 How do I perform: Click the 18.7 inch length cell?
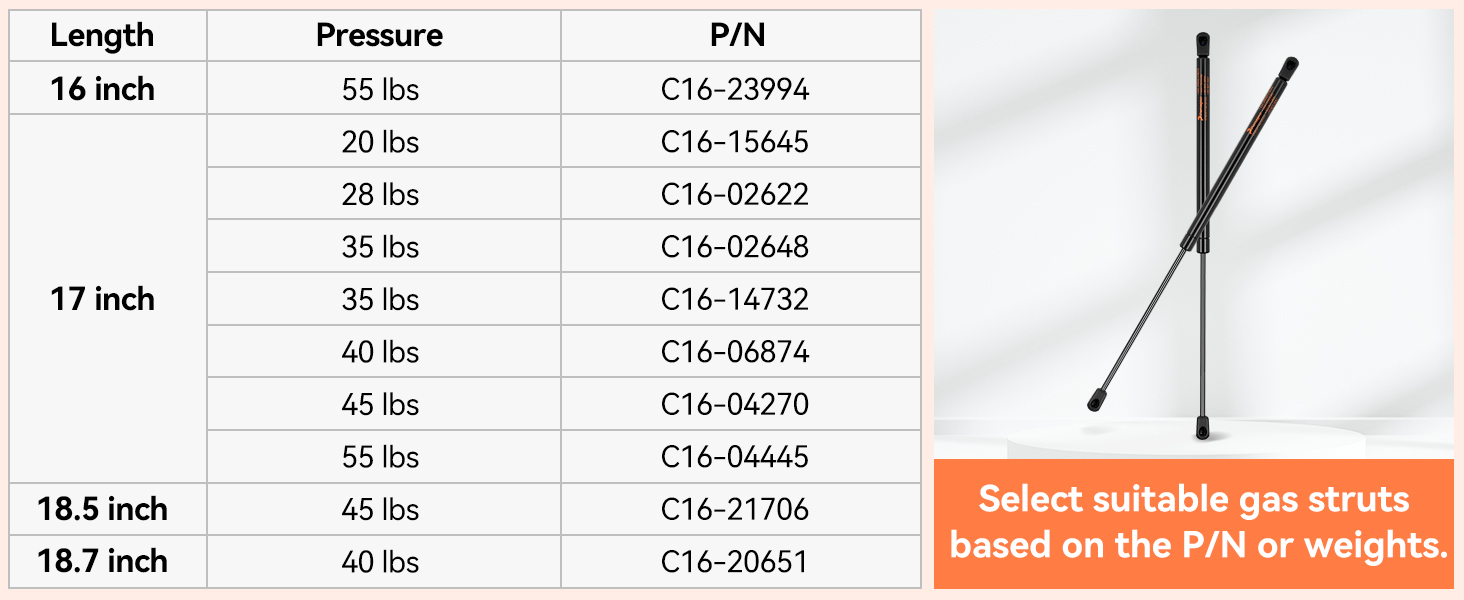pos(102,561)
